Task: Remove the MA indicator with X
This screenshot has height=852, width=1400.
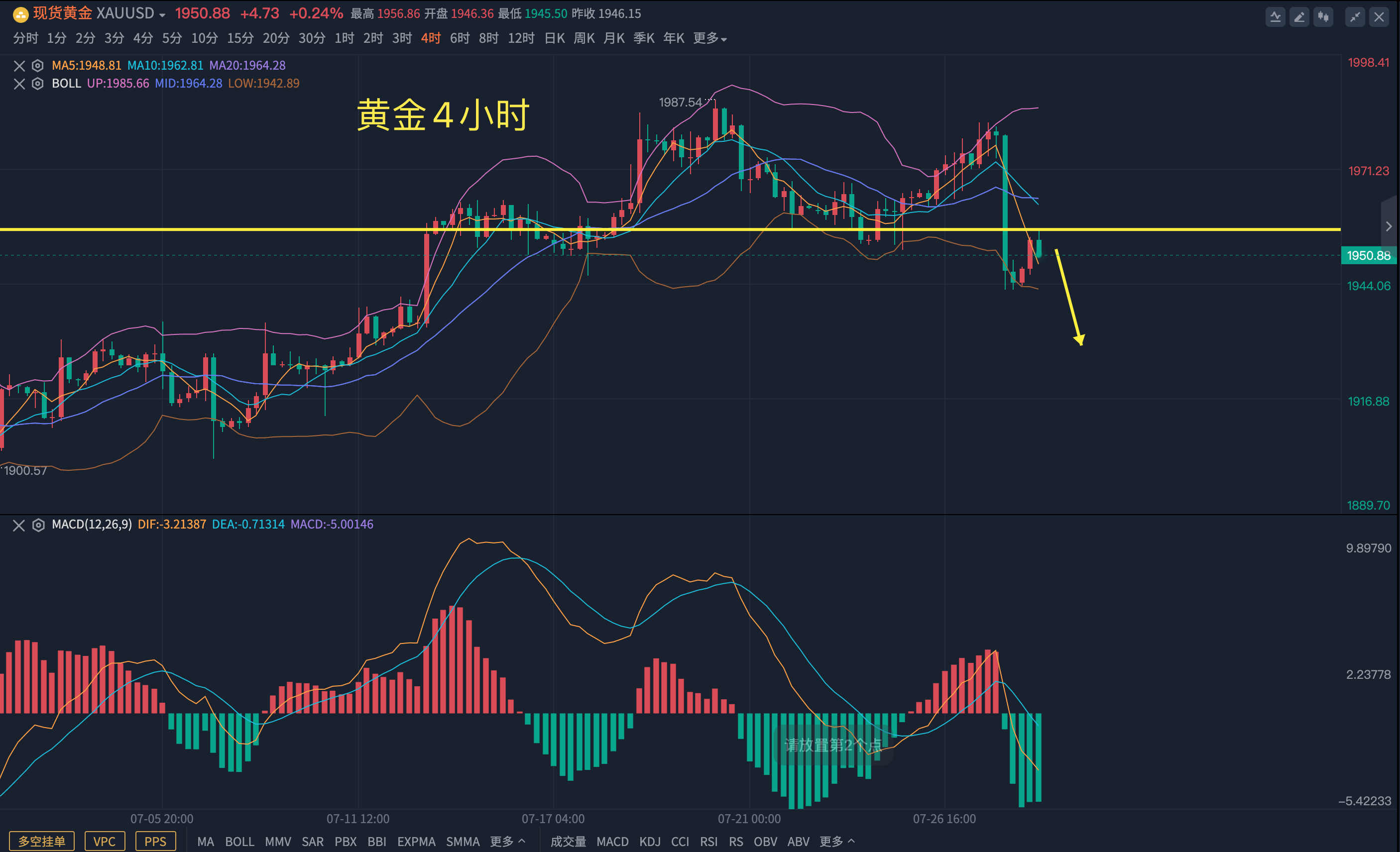Action: [x=19, y=65]
